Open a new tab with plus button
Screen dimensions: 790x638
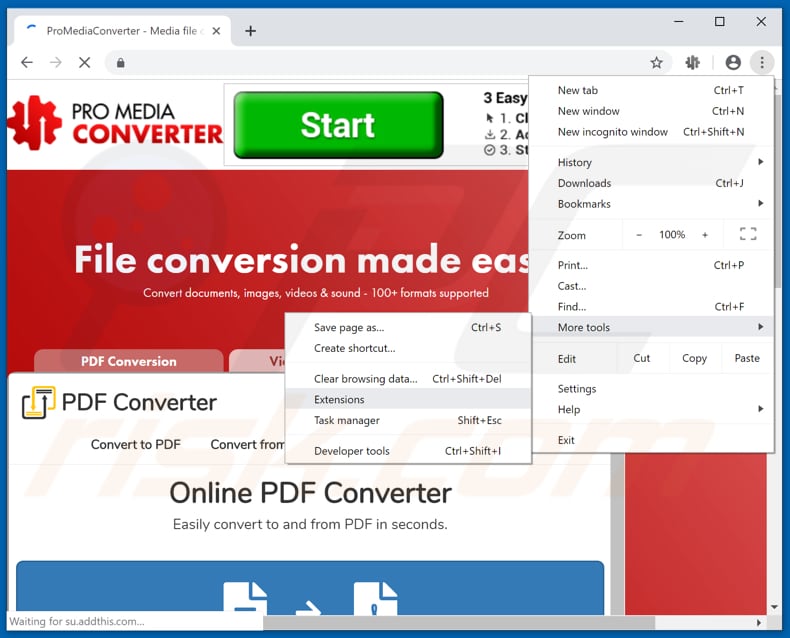(x=250, y=31)
